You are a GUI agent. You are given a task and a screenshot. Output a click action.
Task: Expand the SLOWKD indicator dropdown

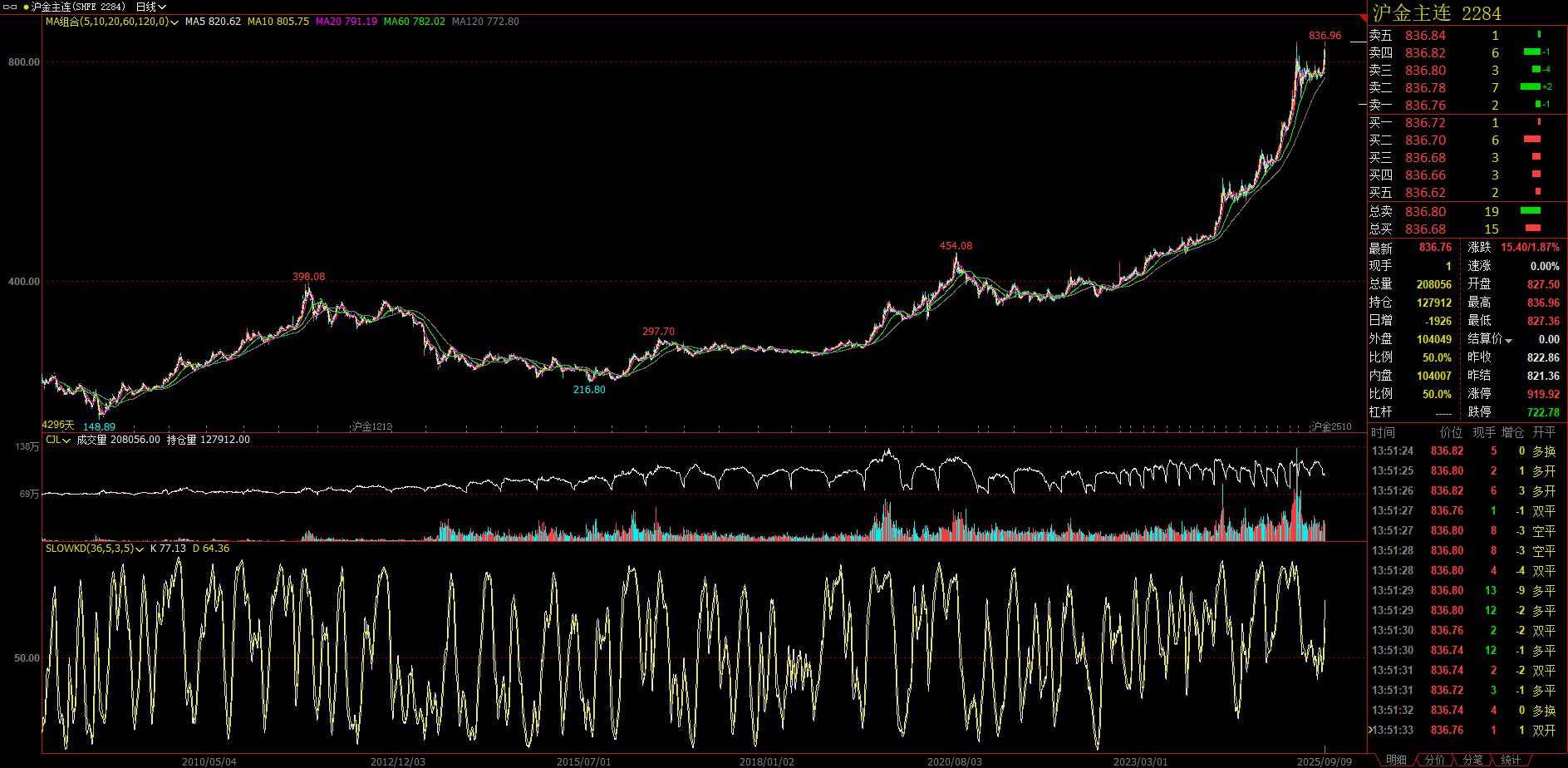tap(140, 549)
